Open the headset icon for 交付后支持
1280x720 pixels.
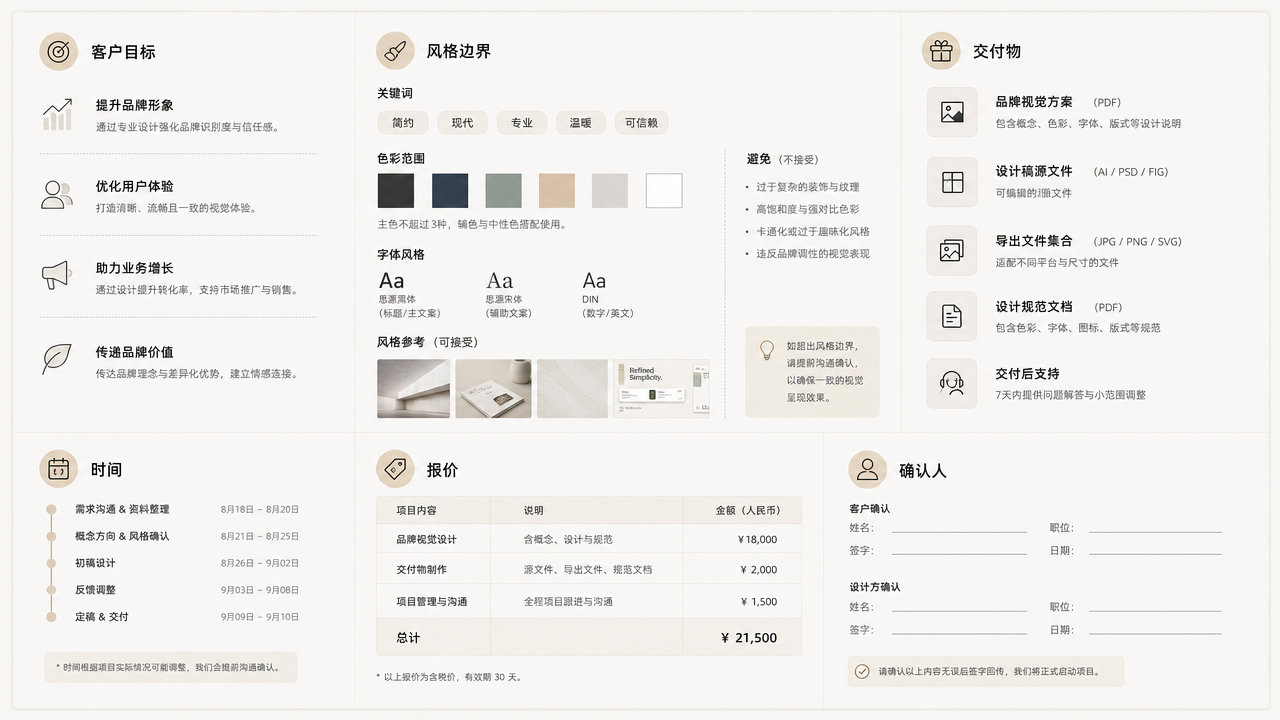pos(952,383)
